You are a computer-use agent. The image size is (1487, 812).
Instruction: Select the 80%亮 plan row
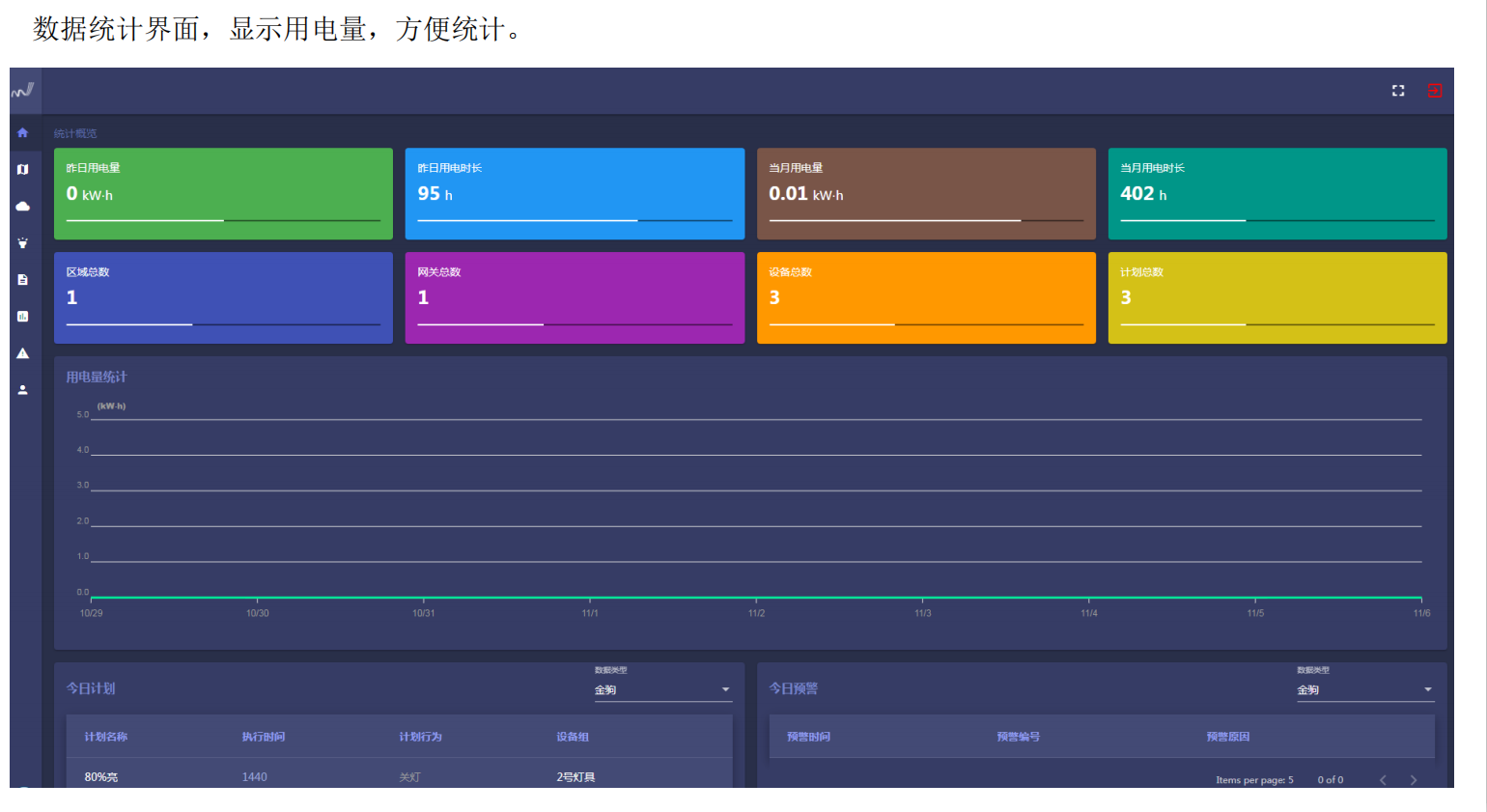(101, 777)
